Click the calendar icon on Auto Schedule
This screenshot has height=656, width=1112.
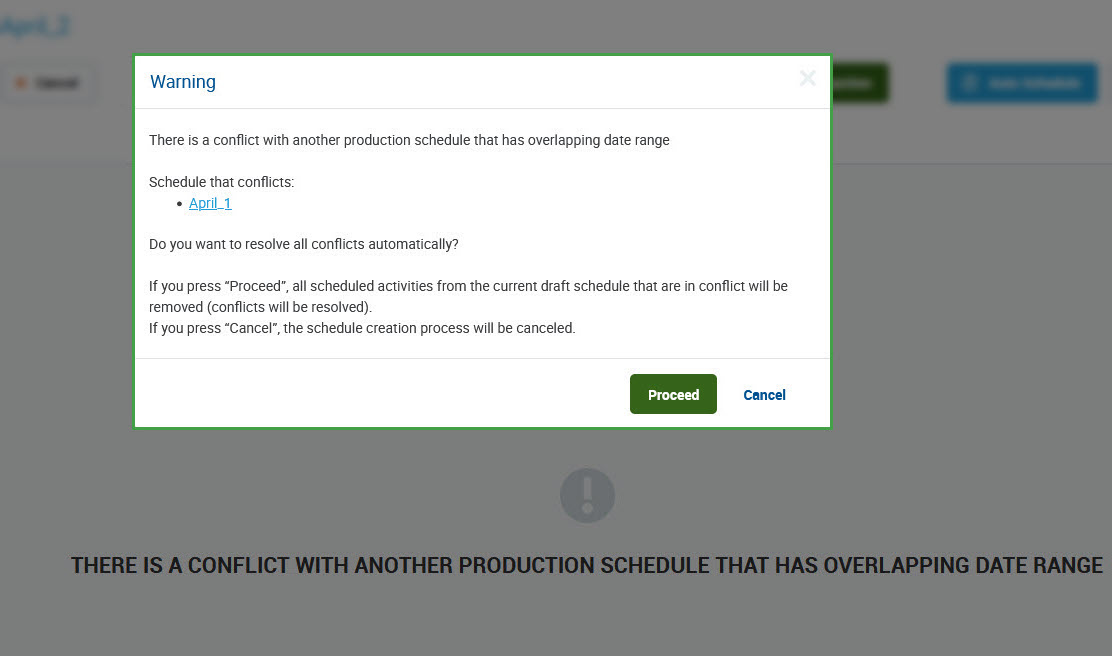pos(967,84)
